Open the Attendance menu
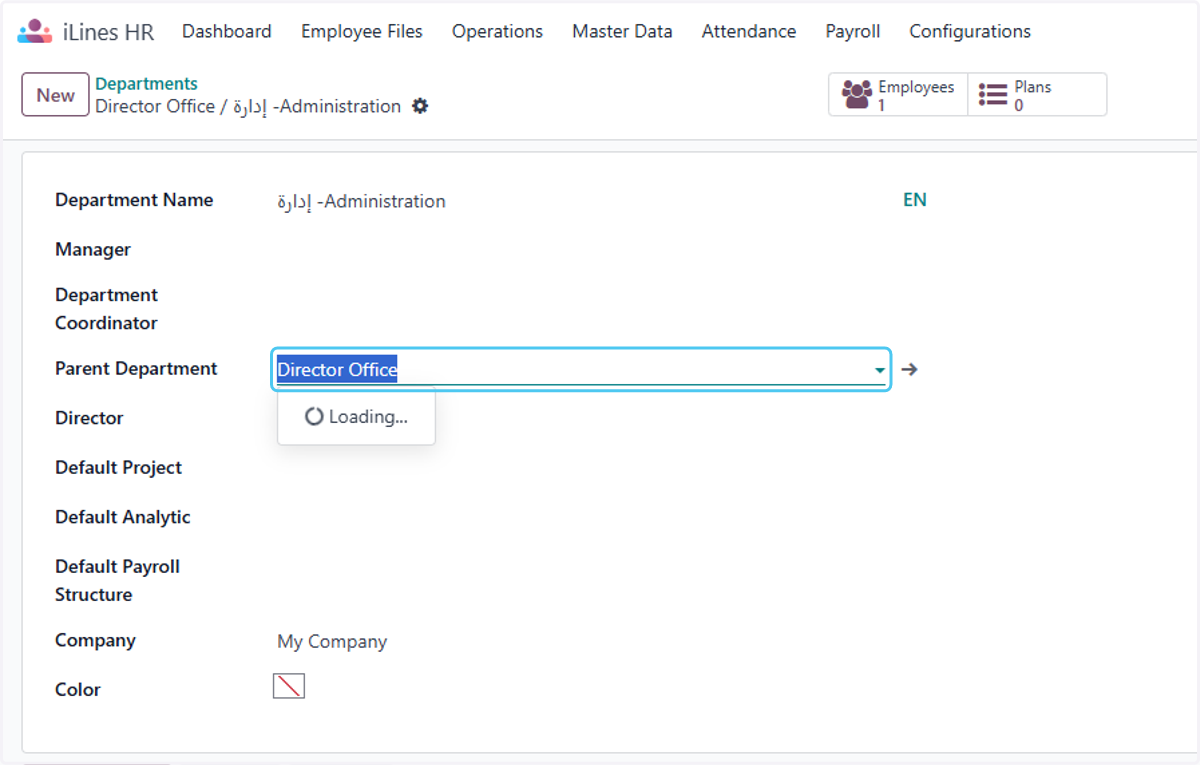 point(749,31)
